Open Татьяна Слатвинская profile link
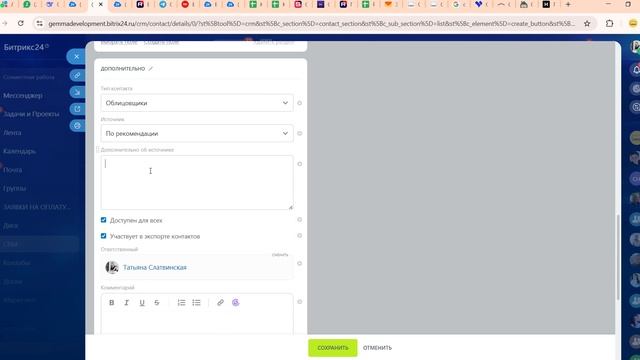This screenshot has height=360, width=640. (x=155, y=267)
